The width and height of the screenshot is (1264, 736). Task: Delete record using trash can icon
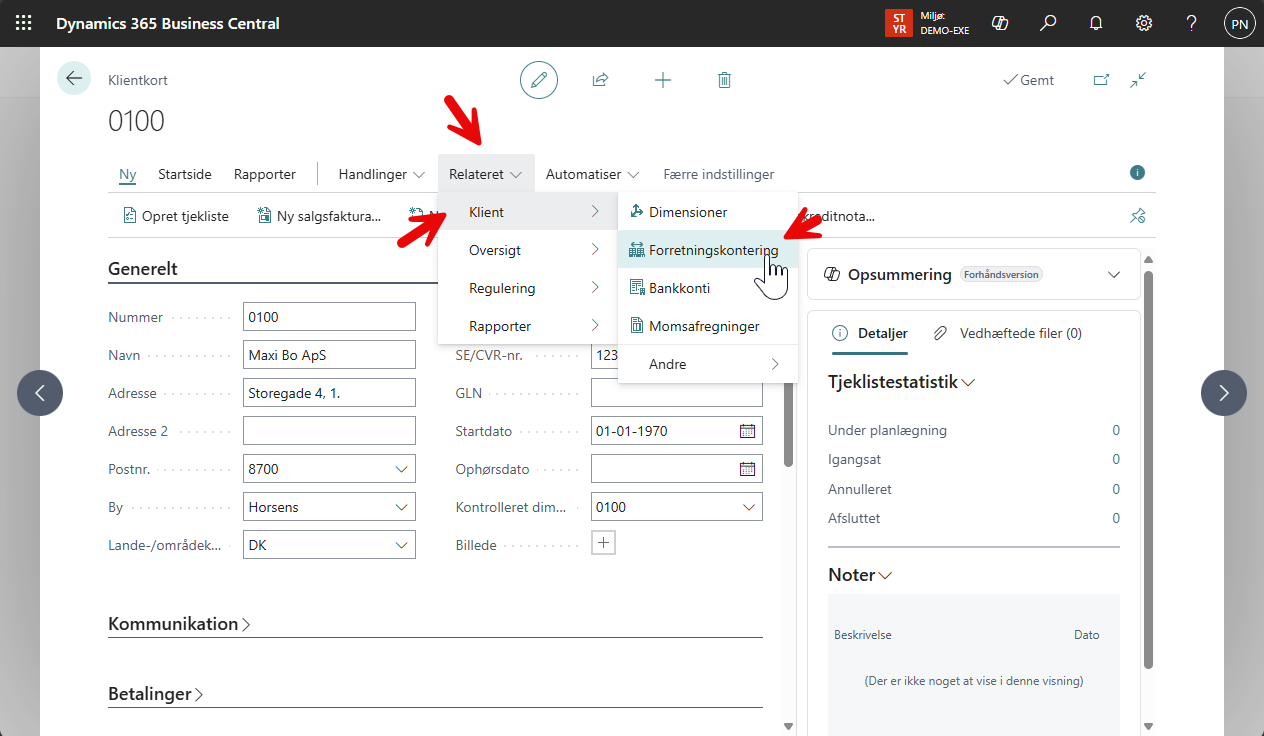click(725, 80)
